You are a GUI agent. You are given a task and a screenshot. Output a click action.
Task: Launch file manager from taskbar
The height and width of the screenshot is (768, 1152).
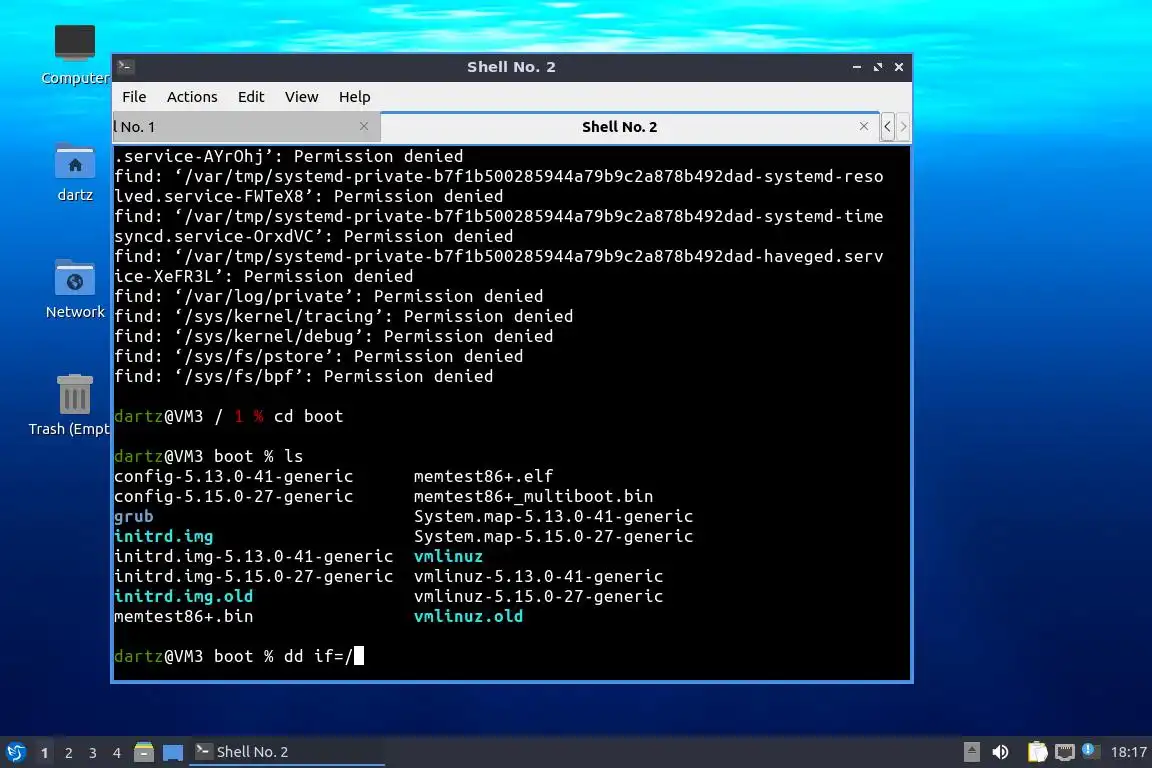[144, 752]
